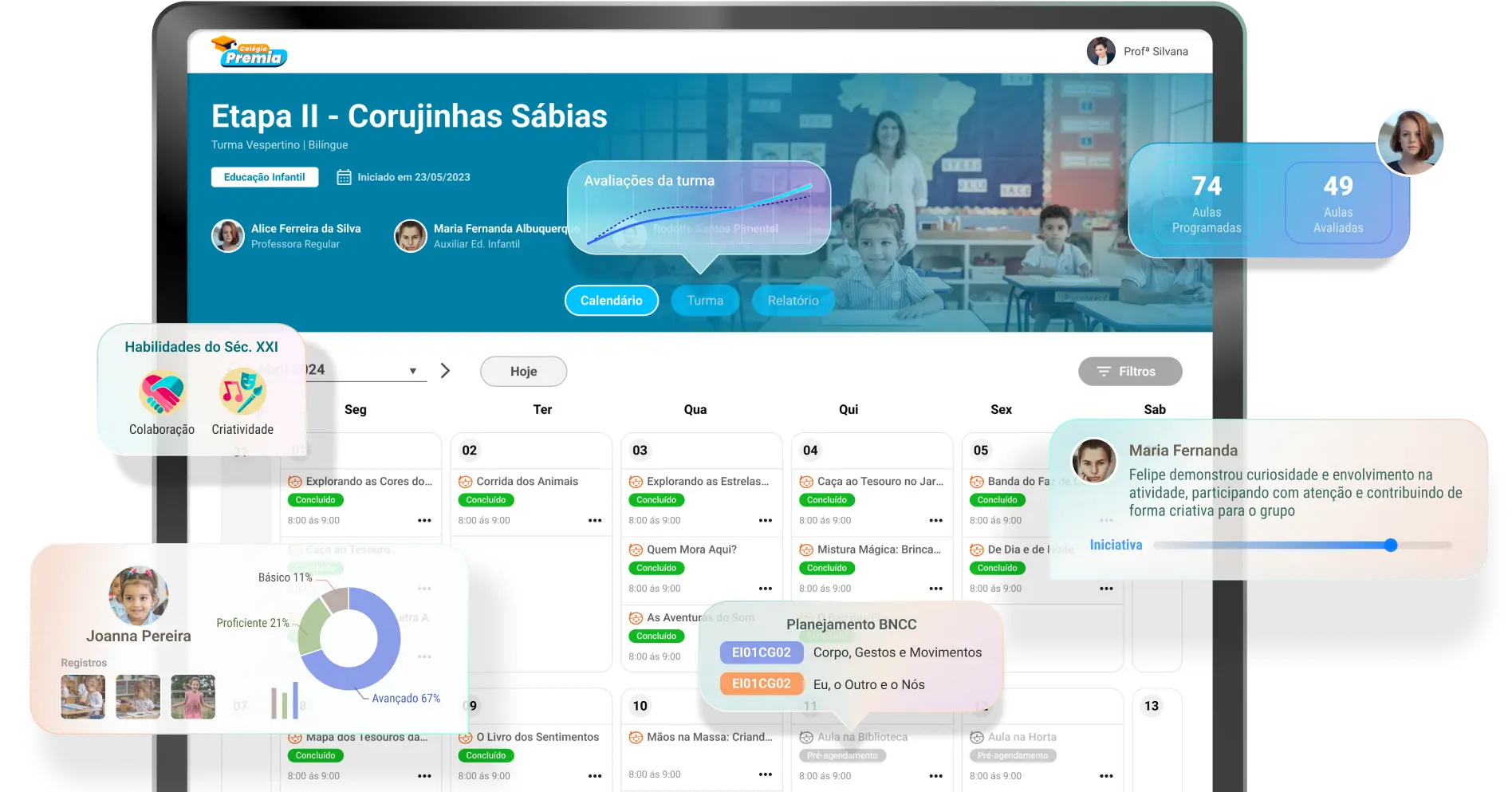1512x792 pixels.
Task: Click Pré-agendamento badge under Aula na Horta
Action: [1013, 755]
